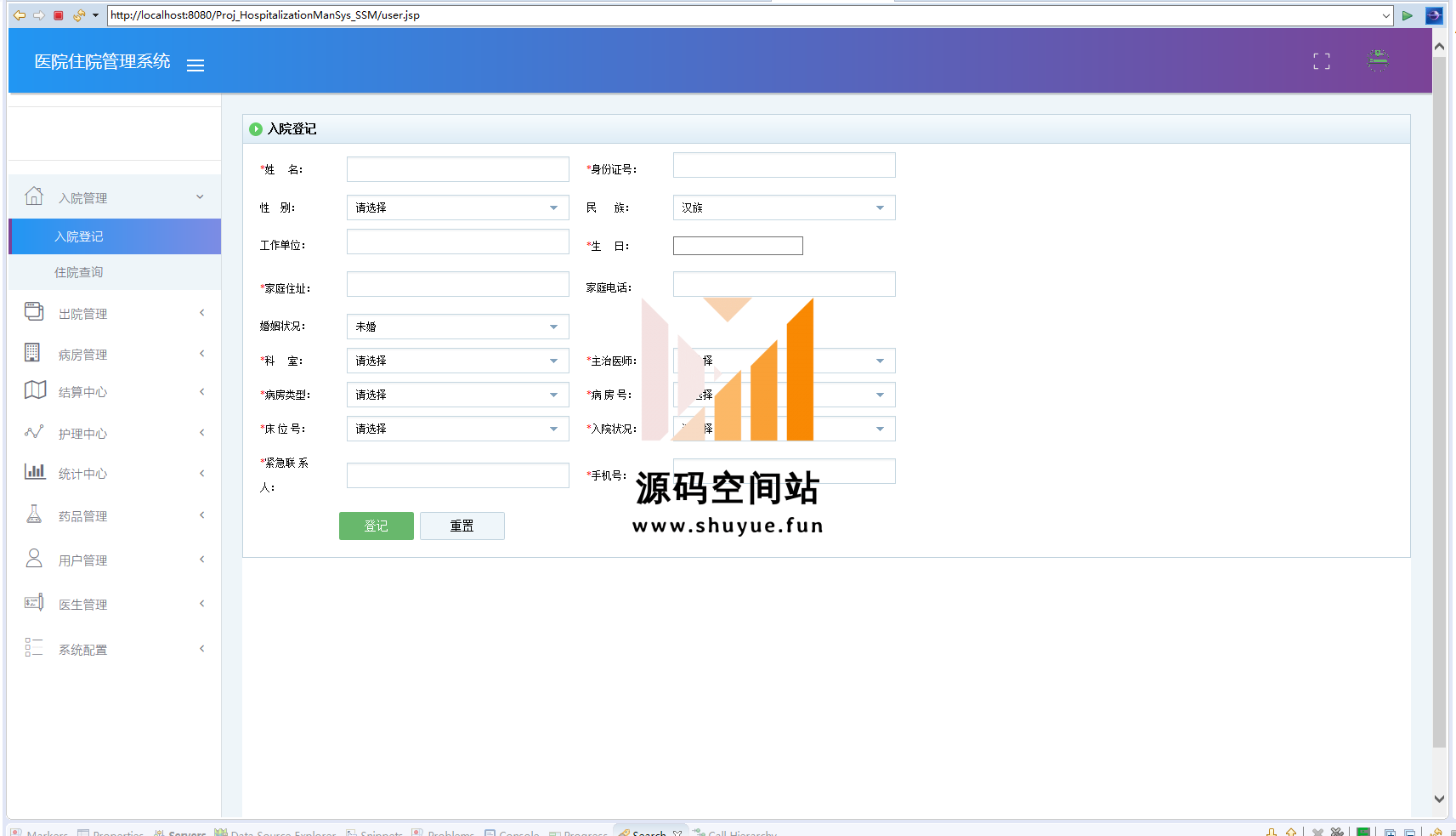Click the home icon beside 入院管理
This screenshot has height=836, width=1456.
(34, 196)
